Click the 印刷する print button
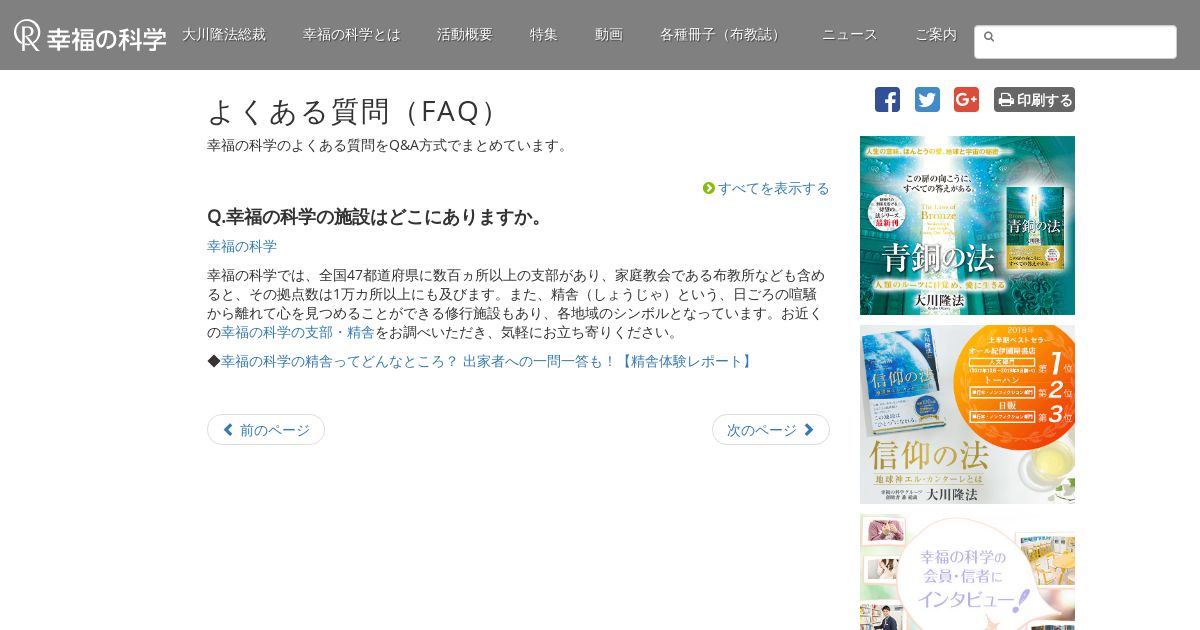Screen dimensions: 1200x630 [1034, 100]
